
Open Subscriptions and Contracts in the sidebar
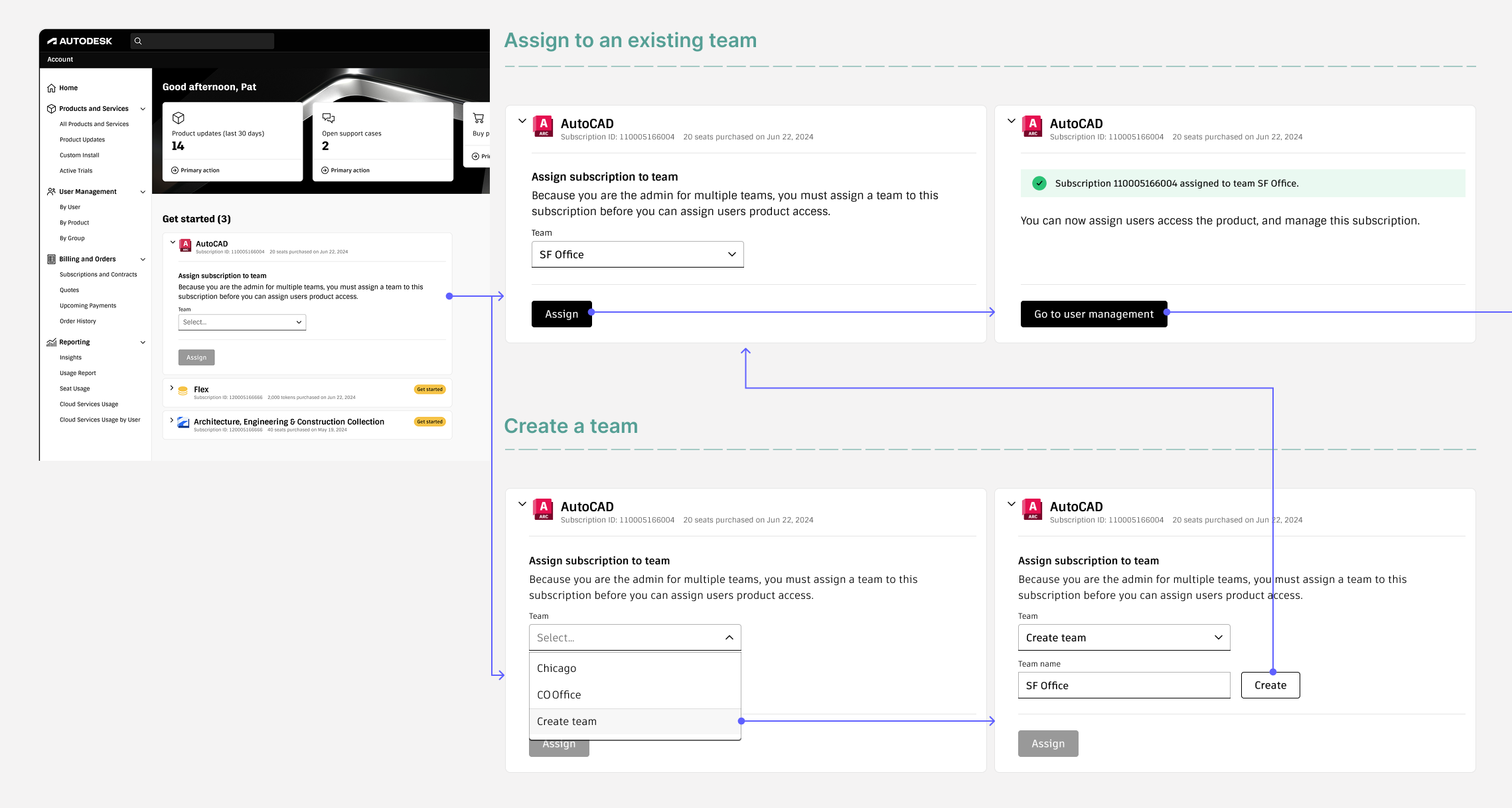pos(98,275)
